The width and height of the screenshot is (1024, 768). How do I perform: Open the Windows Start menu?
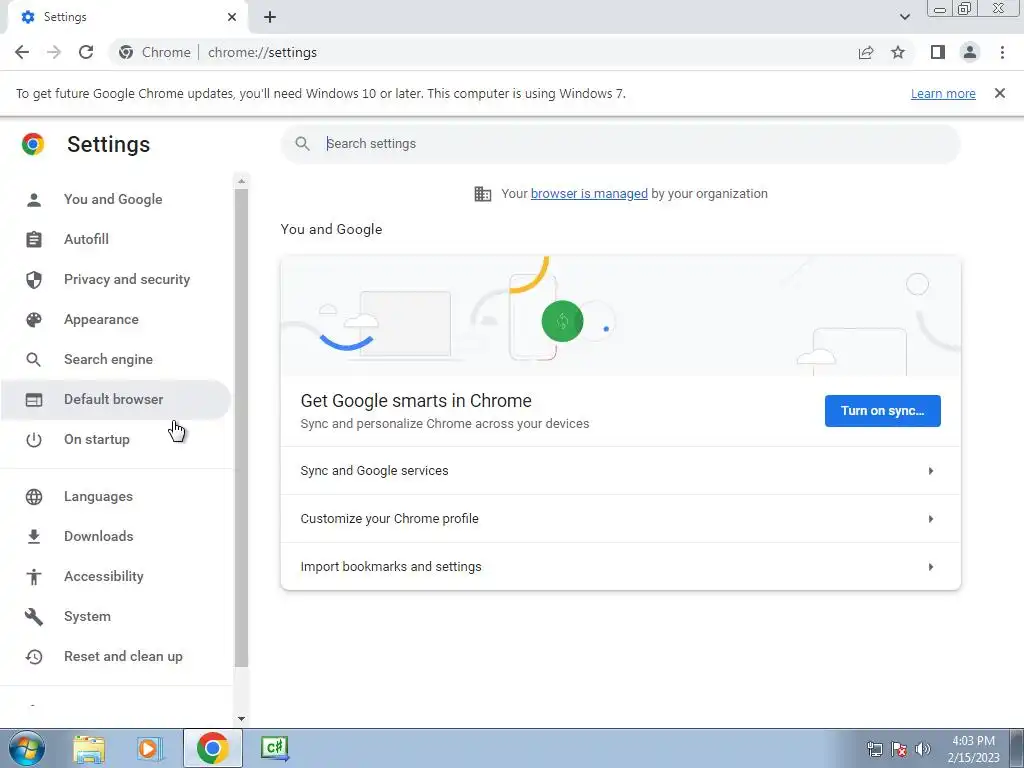pos(27,748)
